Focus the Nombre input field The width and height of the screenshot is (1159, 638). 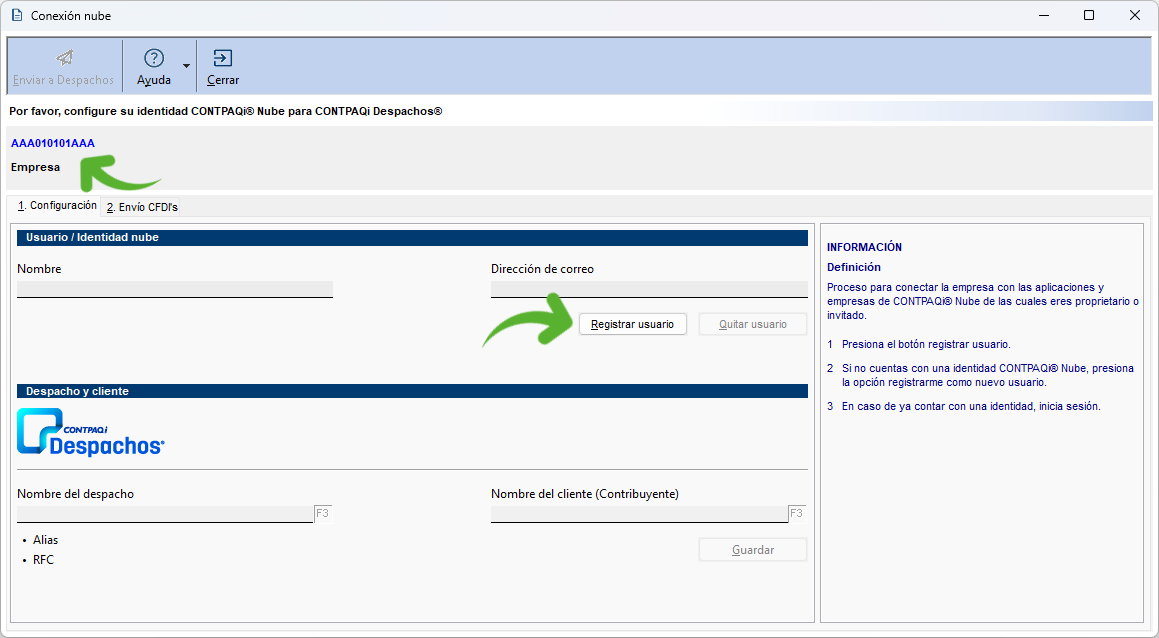click(x=175, y=289)
